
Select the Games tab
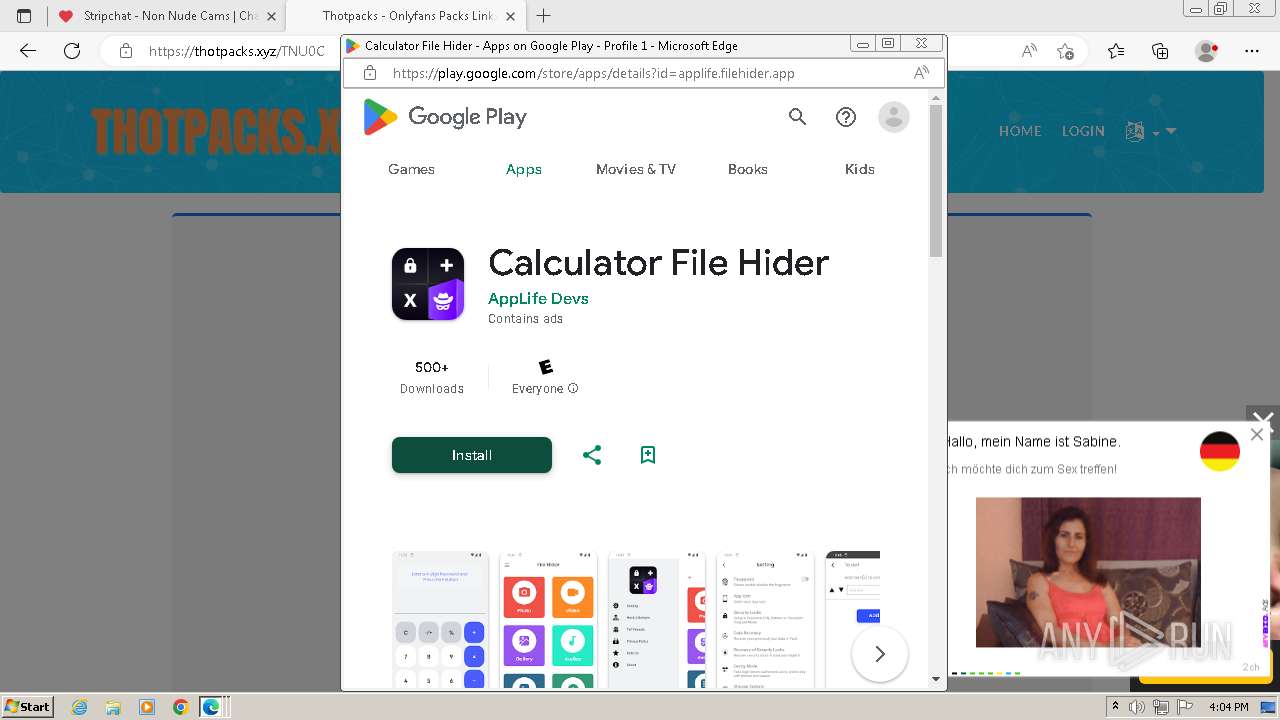click(411, 169)
